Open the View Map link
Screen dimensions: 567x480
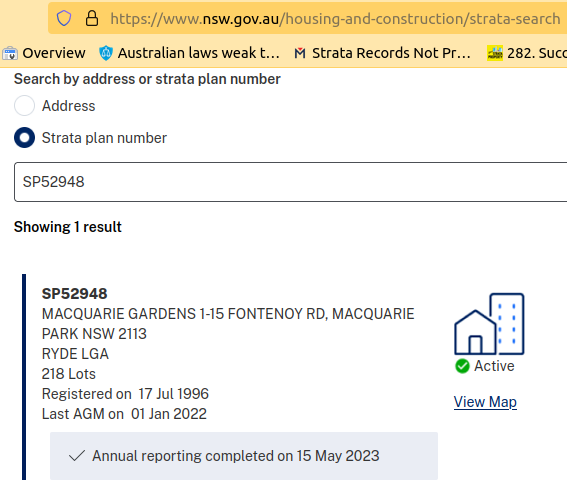pyautogui.click(x=485, y=402)
